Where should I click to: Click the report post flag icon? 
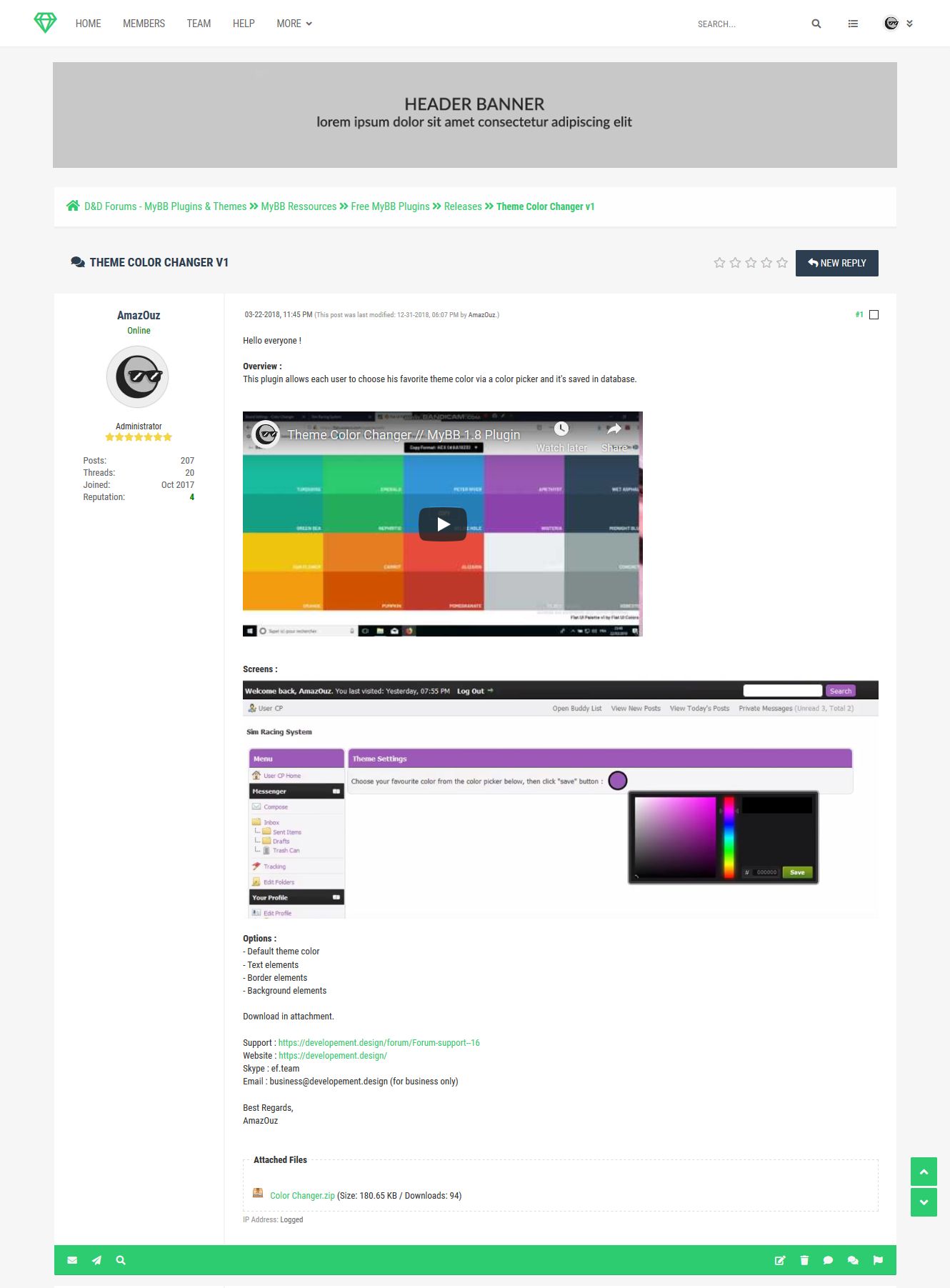[x=878, y=1260]
